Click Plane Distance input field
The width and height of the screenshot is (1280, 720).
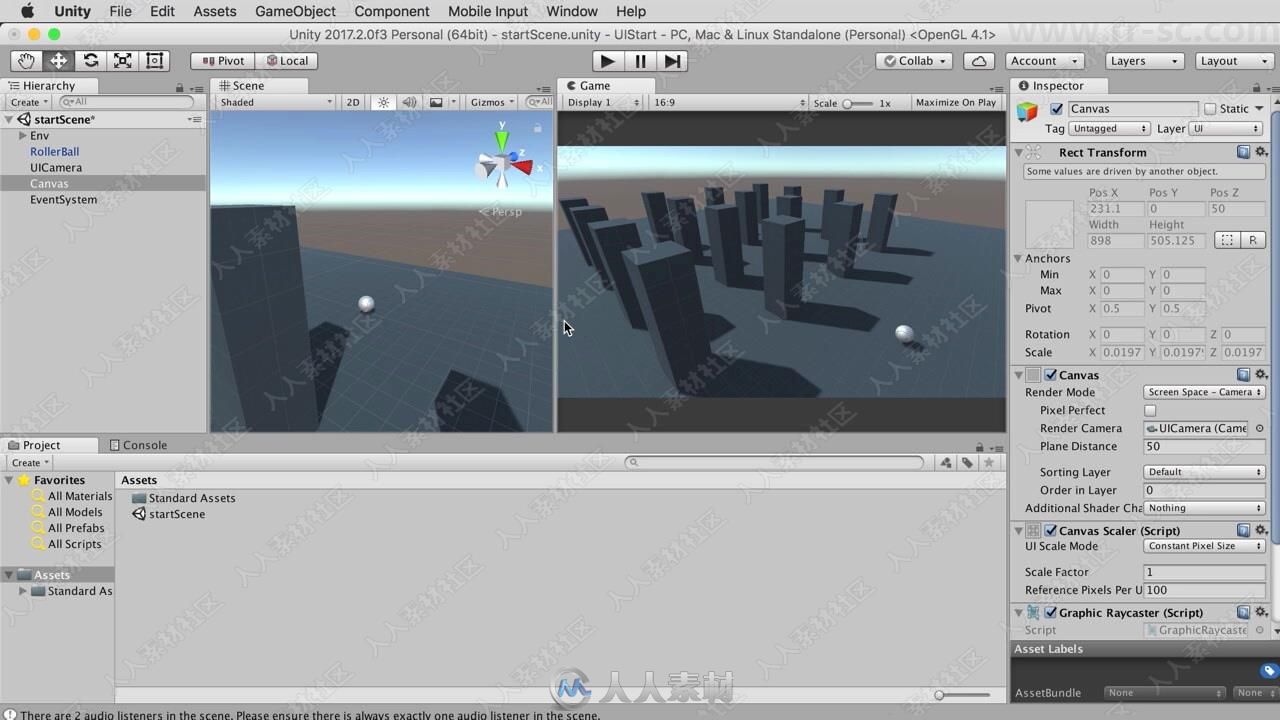click(1205, 446)
